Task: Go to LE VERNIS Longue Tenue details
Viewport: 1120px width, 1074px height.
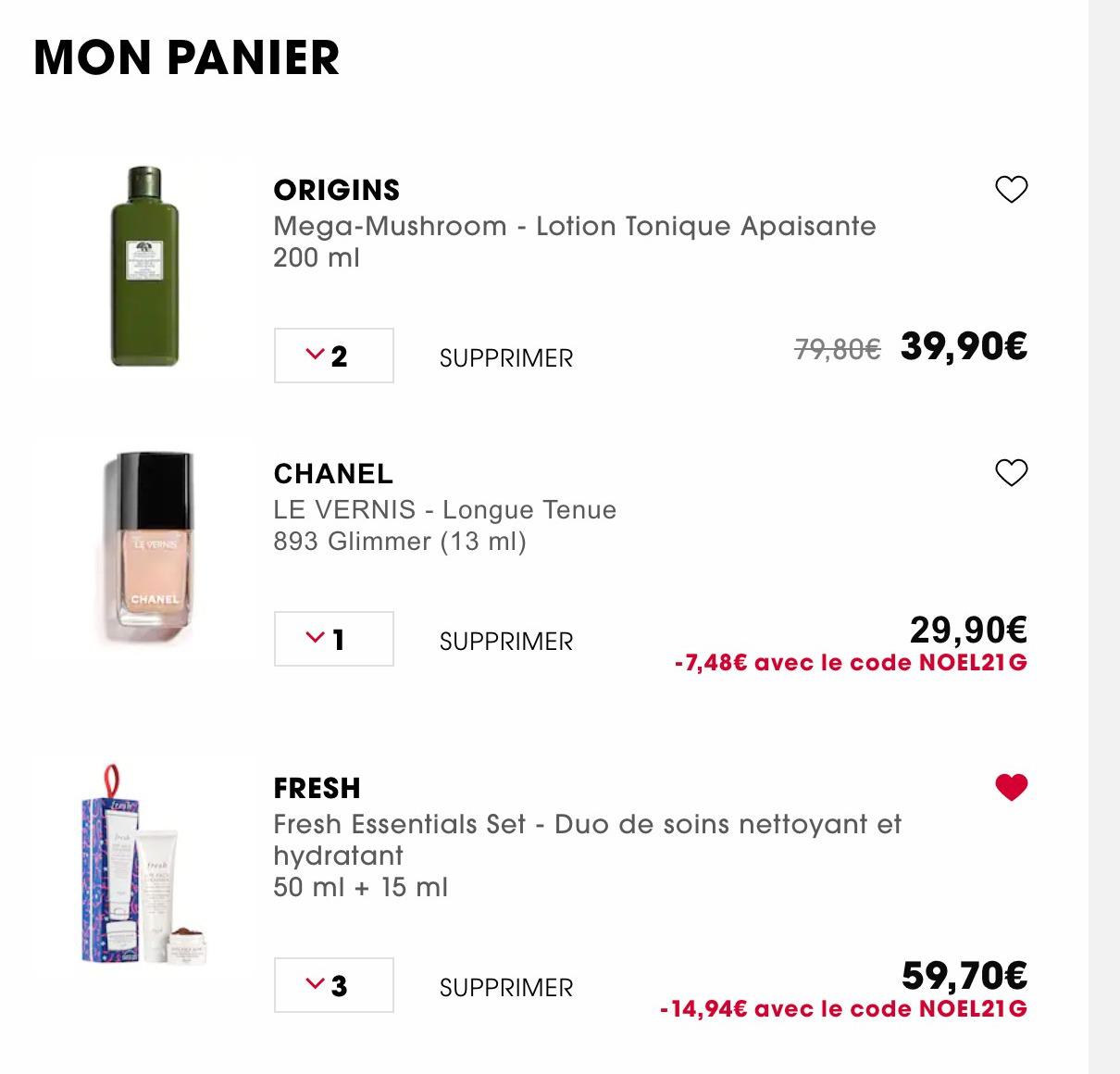Action: coord(444,510)
